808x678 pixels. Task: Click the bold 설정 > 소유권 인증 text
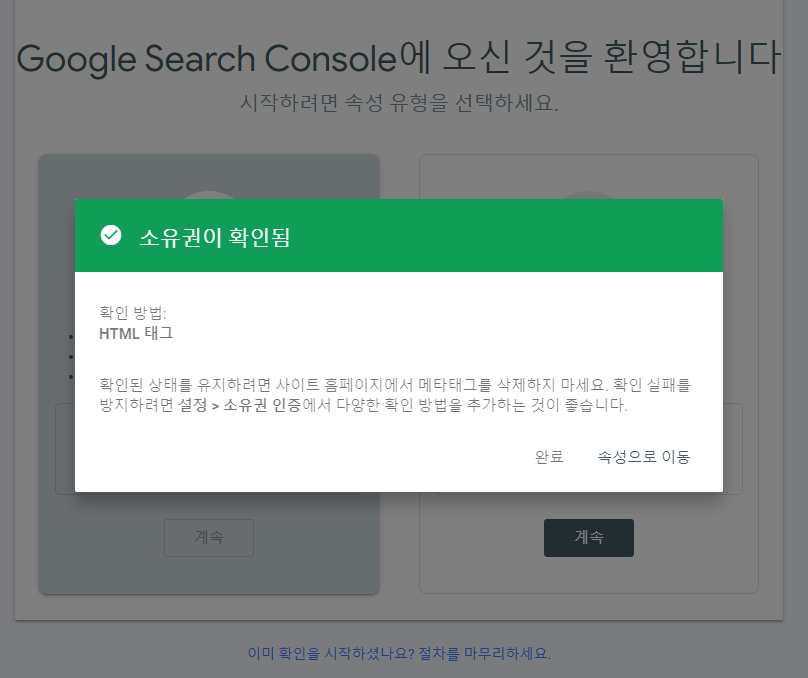240,405
